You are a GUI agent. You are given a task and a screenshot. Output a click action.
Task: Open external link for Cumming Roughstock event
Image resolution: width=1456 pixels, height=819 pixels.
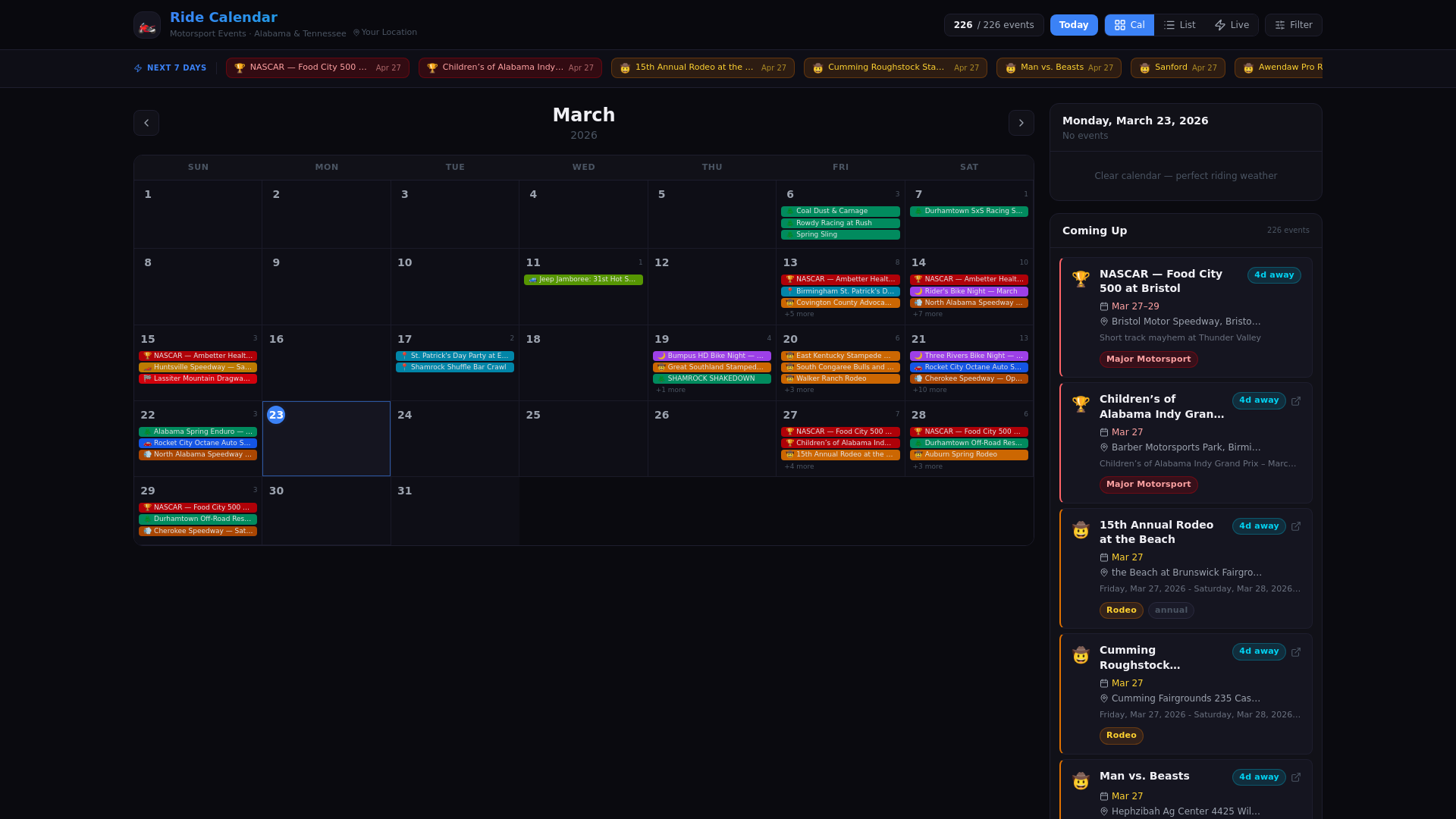[x=1296, y=652]
